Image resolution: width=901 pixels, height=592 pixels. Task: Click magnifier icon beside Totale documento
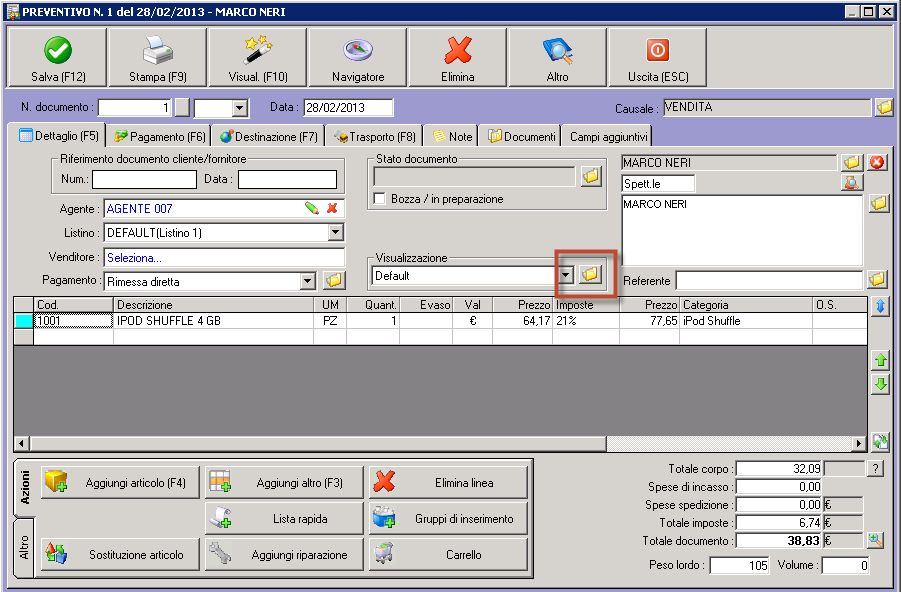coord(875,540)
